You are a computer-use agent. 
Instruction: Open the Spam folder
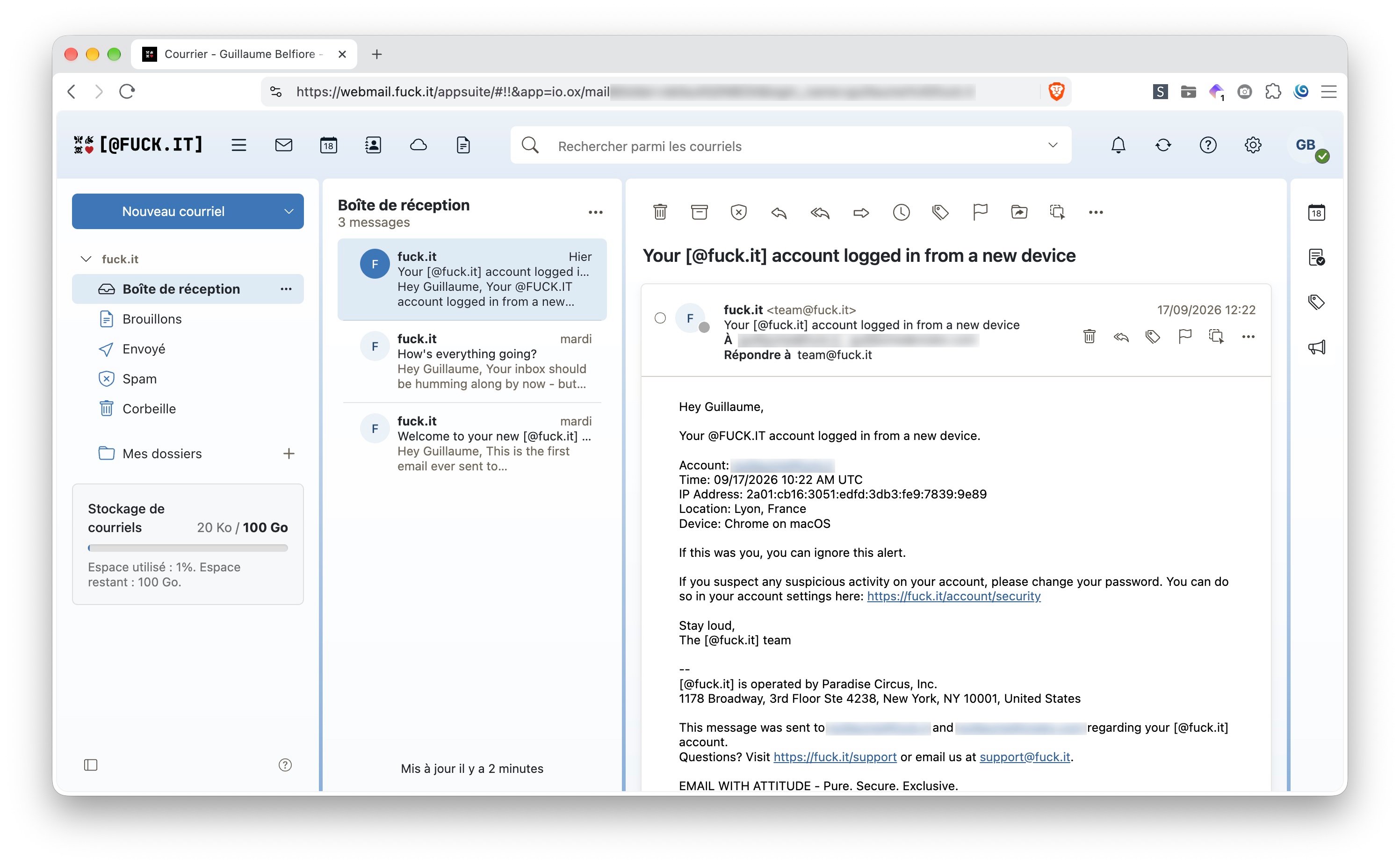click(188, 379)
